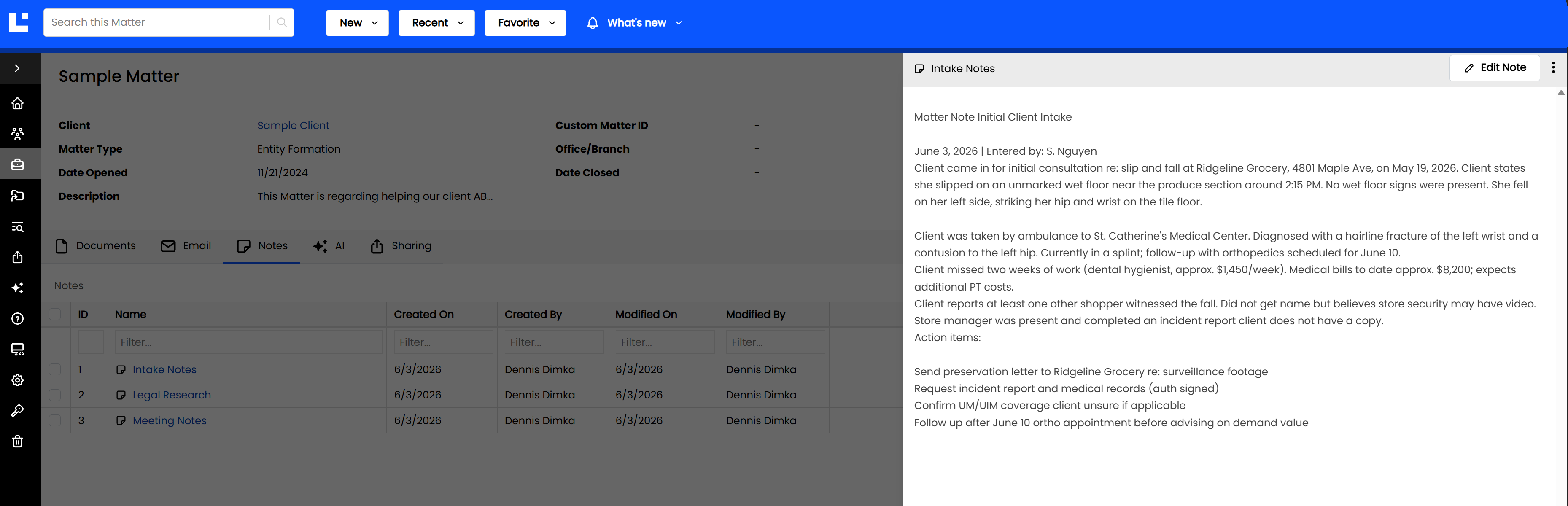Open the Clients people icon in the sidebar
1568x506 pixels.
coord(18,133)
